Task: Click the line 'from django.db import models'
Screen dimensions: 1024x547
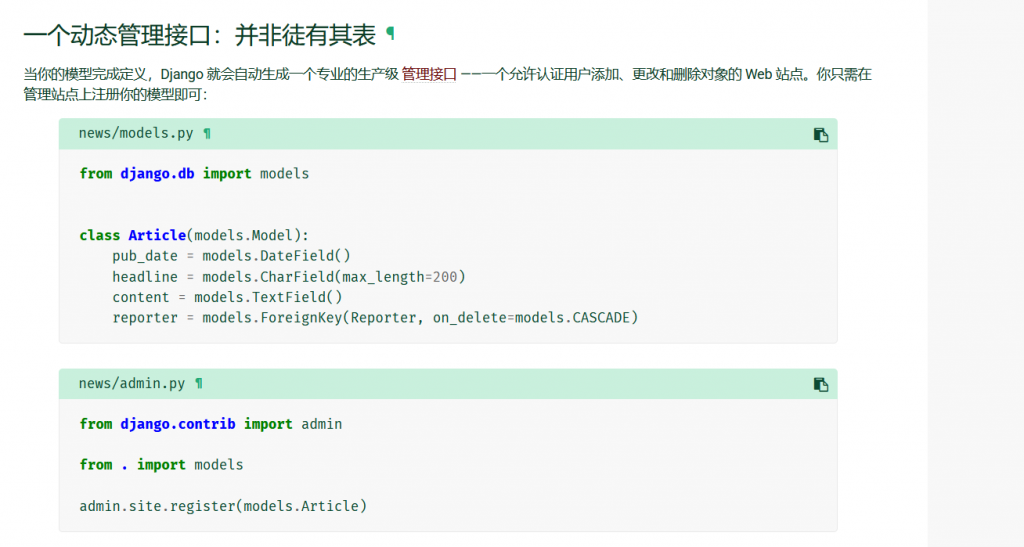Action: click(x=194, y=174)
